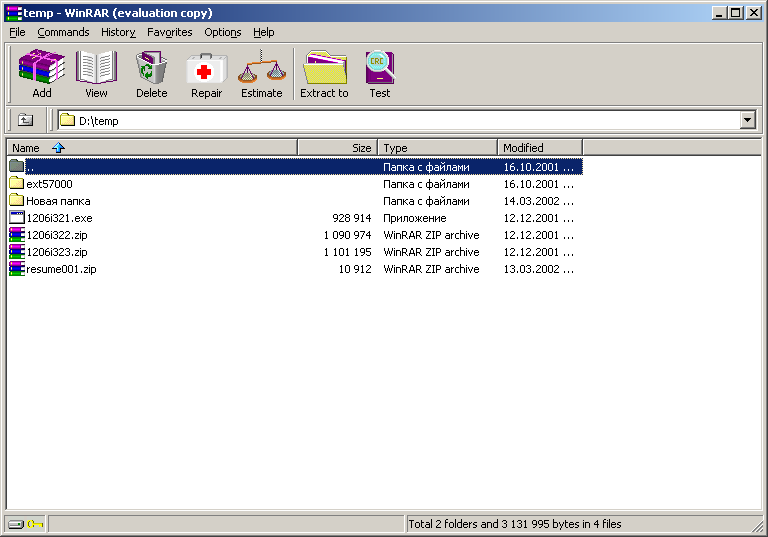Open the Commands menu
768x537 pixels.
click(63, 32)
